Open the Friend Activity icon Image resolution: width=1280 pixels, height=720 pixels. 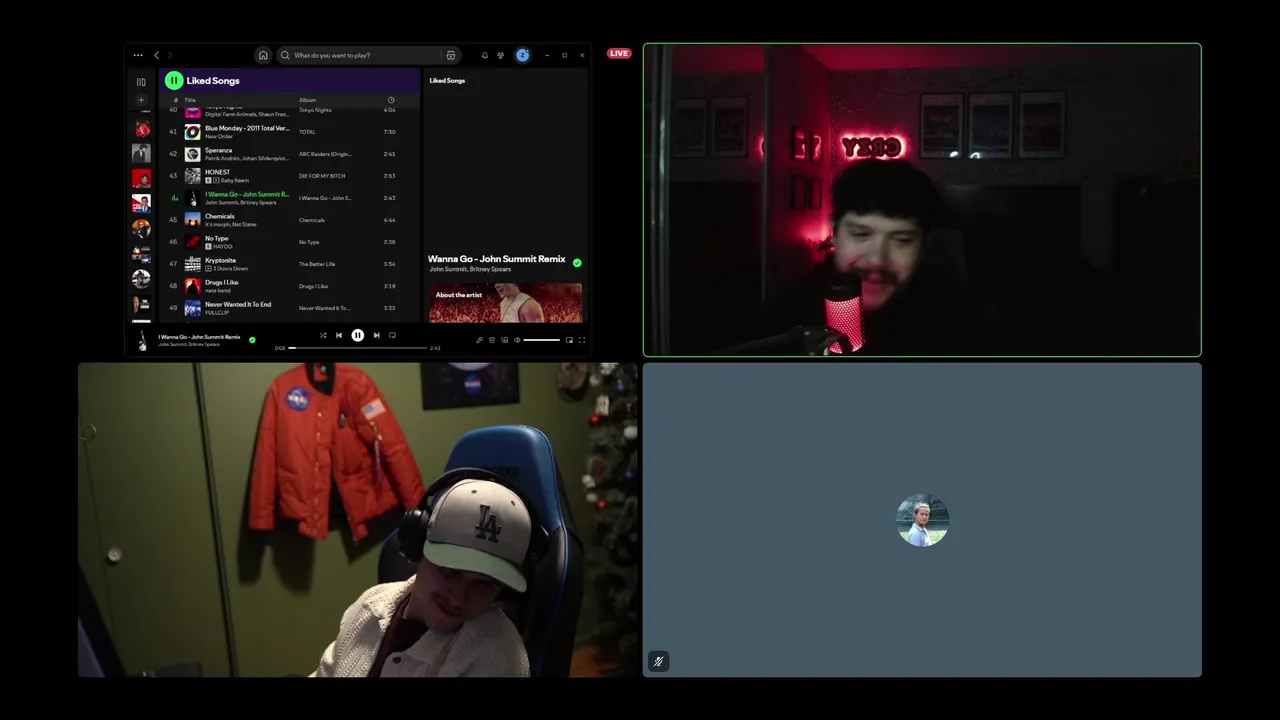coord(501,55)
